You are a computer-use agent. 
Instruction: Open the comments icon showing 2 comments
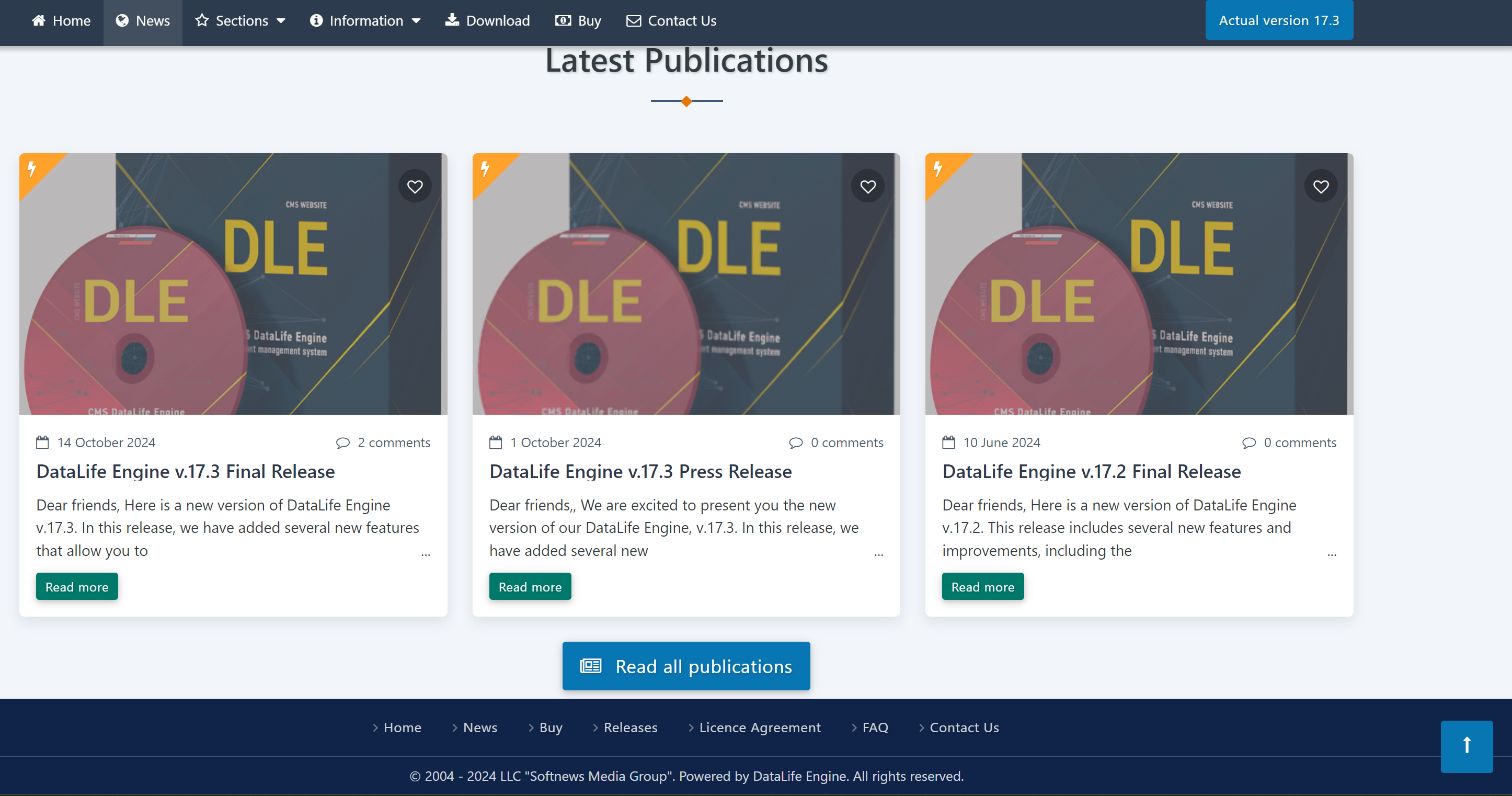click(343, 442)
